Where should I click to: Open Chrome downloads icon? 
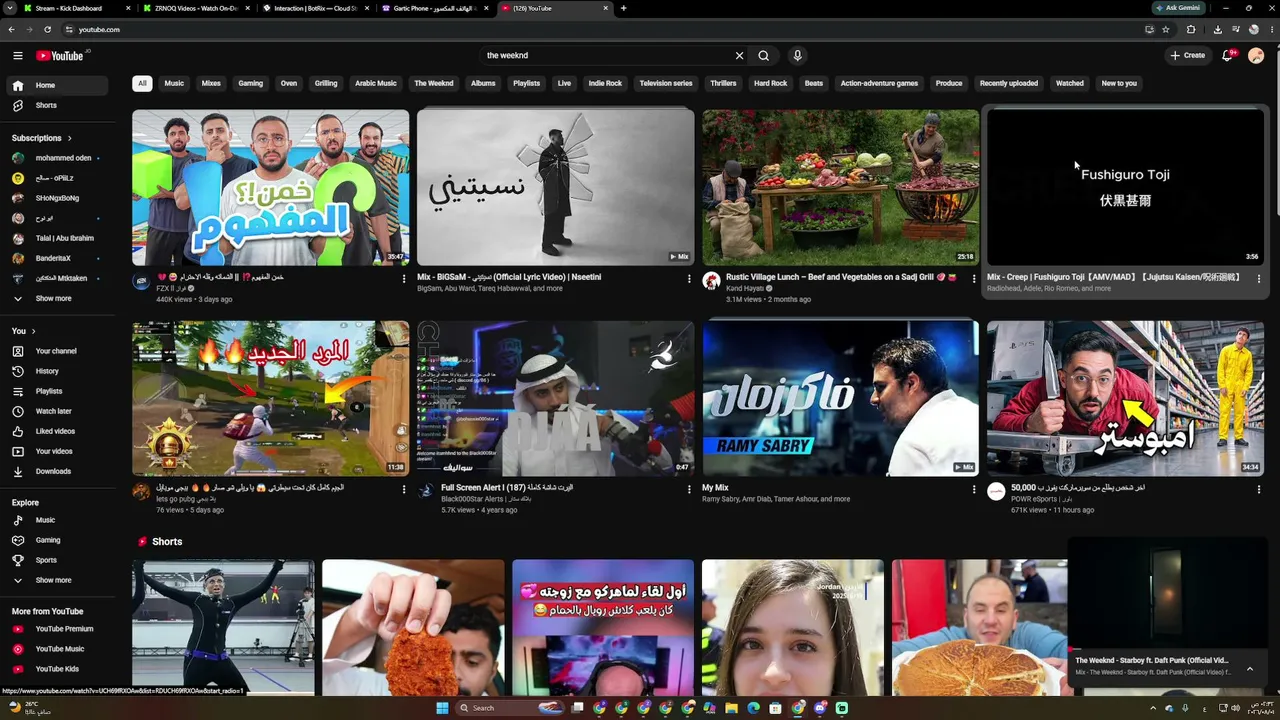coord(1217,29)
